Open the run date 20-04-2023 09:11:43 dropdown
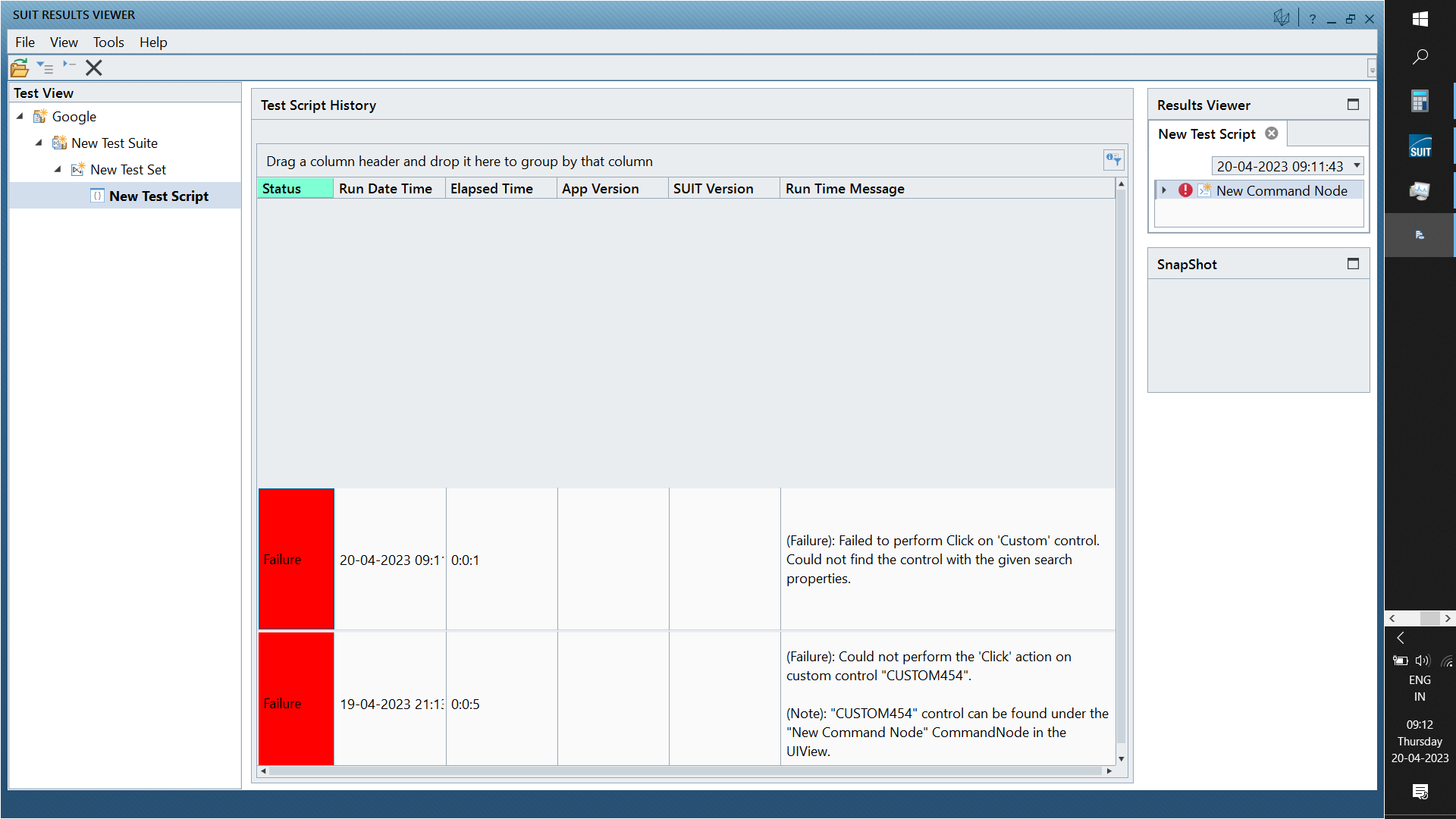The width and height of the screenshot is (1456, 819). tap(1357, 165)
